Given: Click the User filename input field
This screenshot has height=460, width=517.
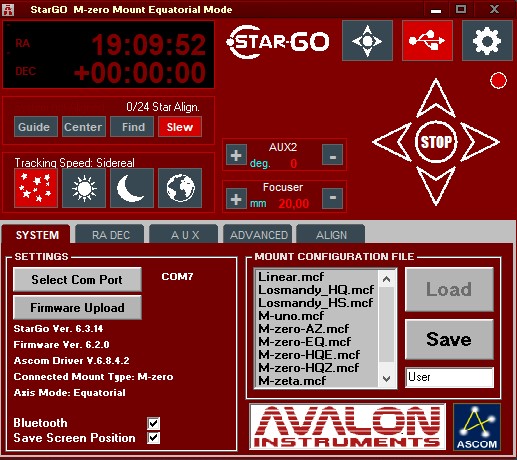Looking at the screenshot, I should click(x=449, y=377).
